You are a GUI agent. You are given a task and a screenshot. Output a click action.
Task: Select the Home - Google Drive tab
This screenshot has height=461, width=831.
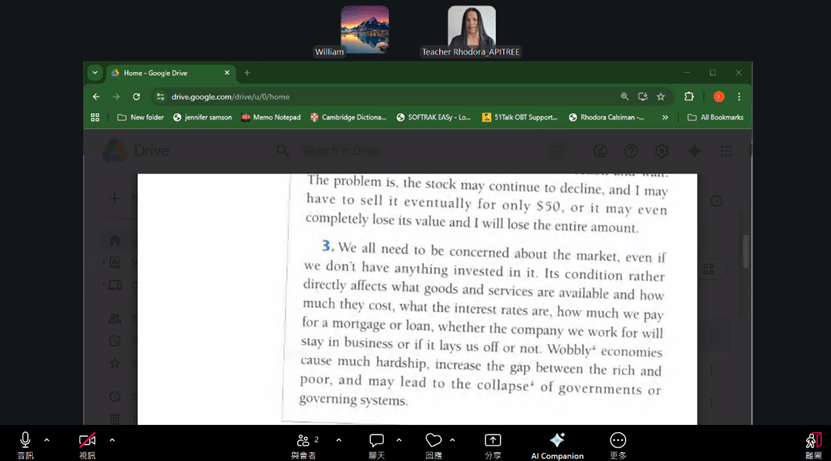pos(170,73)
